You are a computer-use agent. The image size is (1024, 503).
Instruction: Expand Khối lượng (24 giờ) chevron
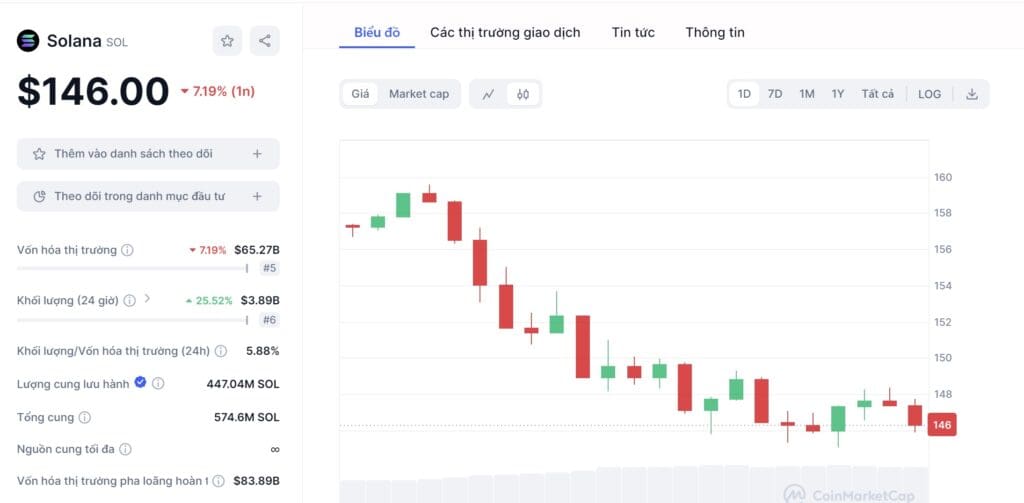click(x=147, y=299)
